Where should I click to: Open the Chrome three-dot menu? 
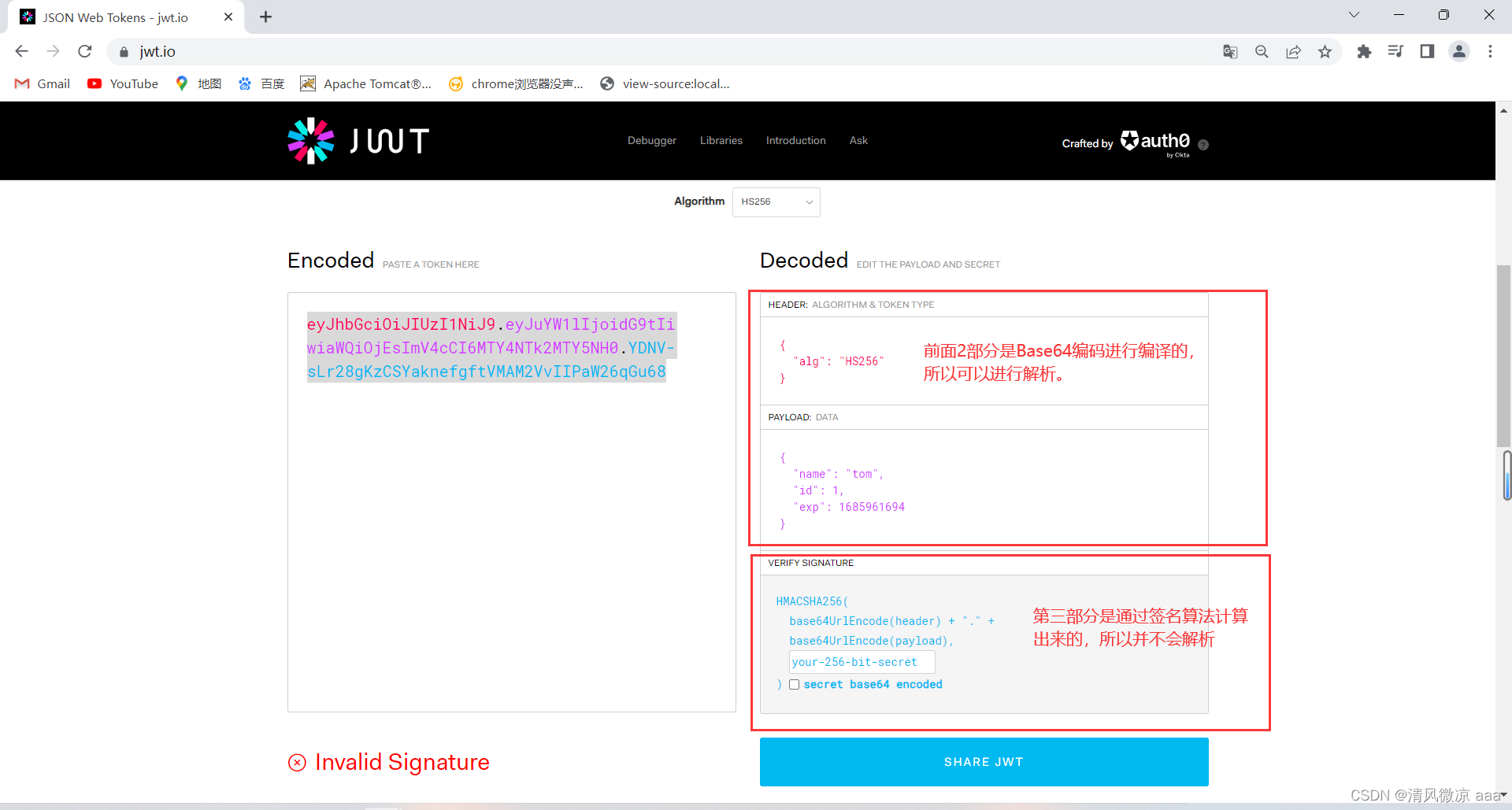[x=1490, y=52]
